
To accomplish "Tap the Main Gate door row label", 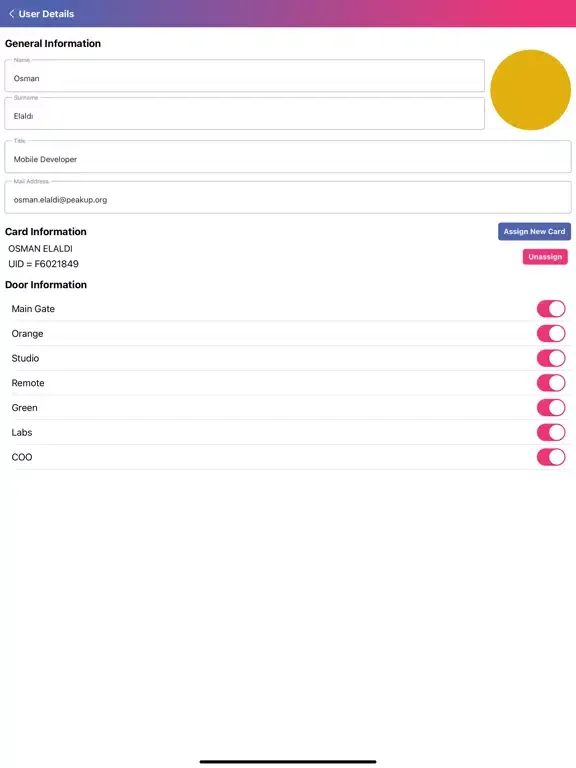I will pyautogui.click(x=33, y=309).
